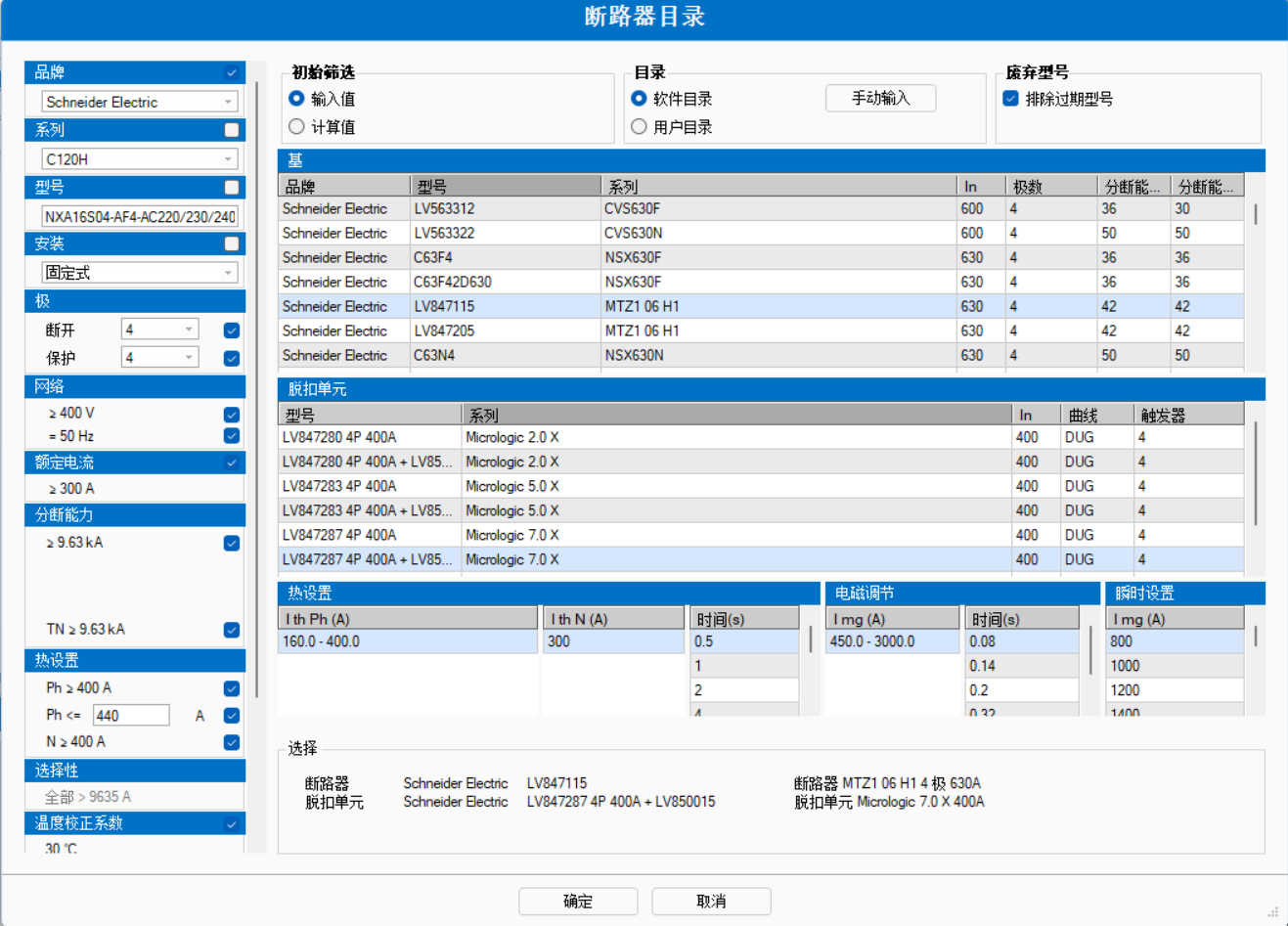Viewport: 1288px width, 926px height.
Task: Select I th Ph value 160.0 - 400.0
Action: coord(408,641)
